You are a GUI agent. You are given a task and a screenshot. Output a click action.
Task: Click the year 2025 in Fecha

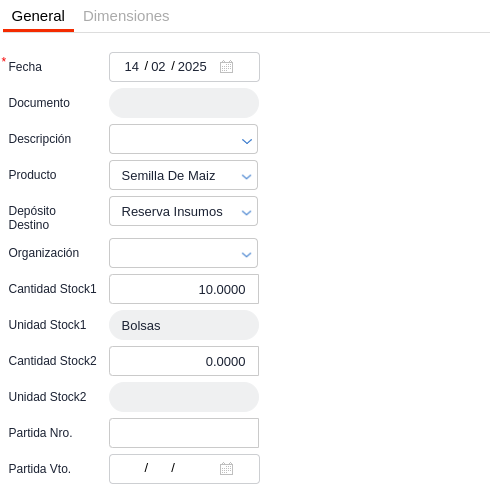[192, 67]
